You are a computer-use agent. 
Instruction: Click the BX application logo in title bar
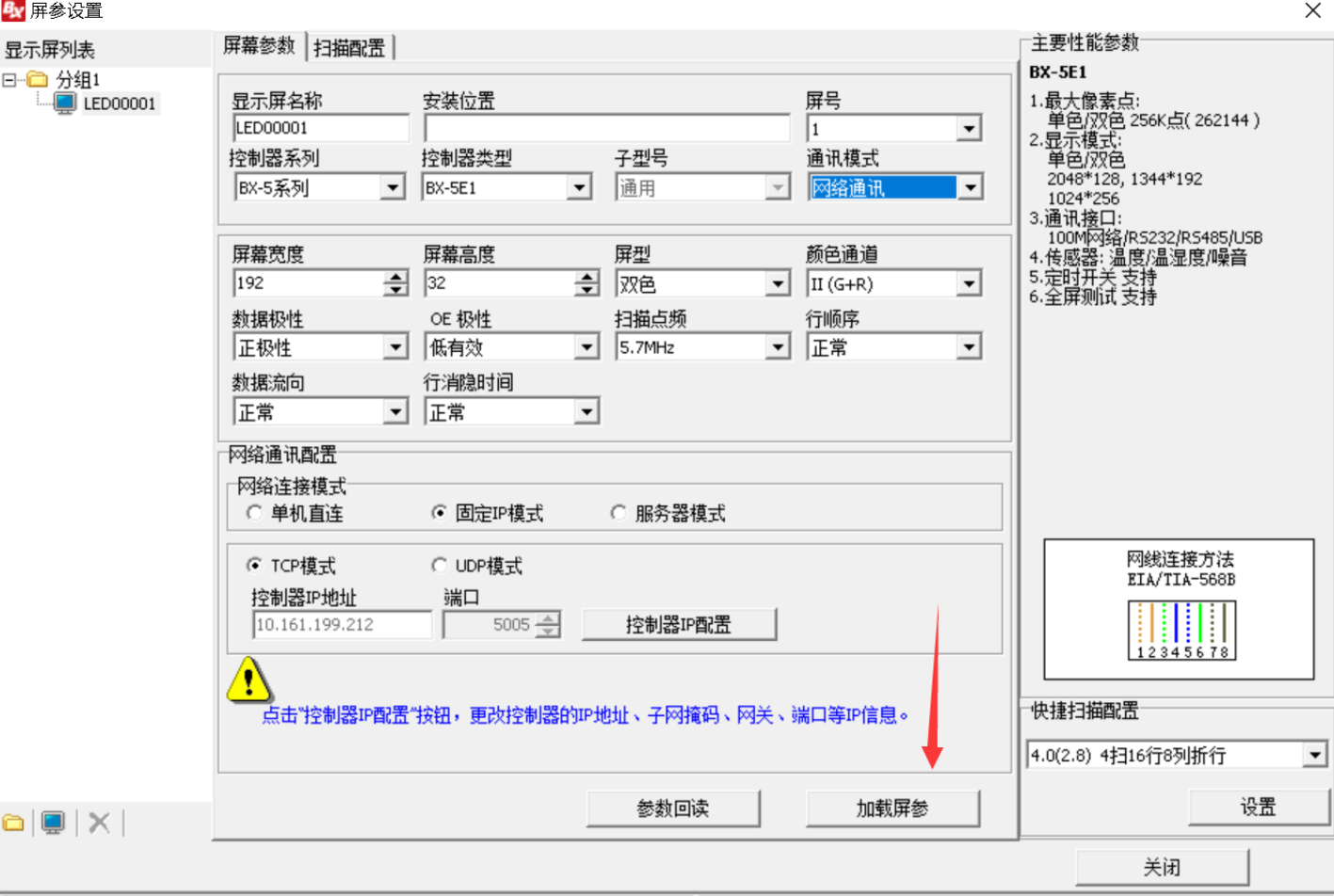coord(13,10)
